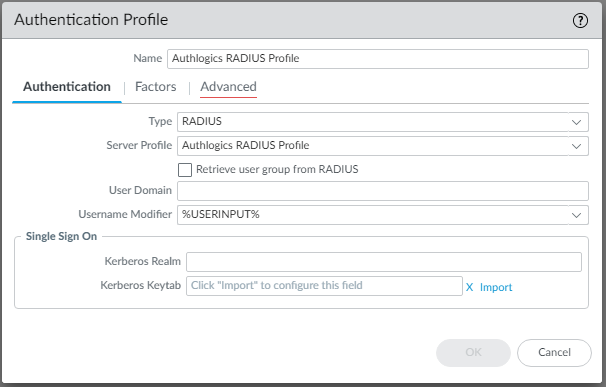Open the help question mark icon

pyautogui.click(x=580, y=20)
